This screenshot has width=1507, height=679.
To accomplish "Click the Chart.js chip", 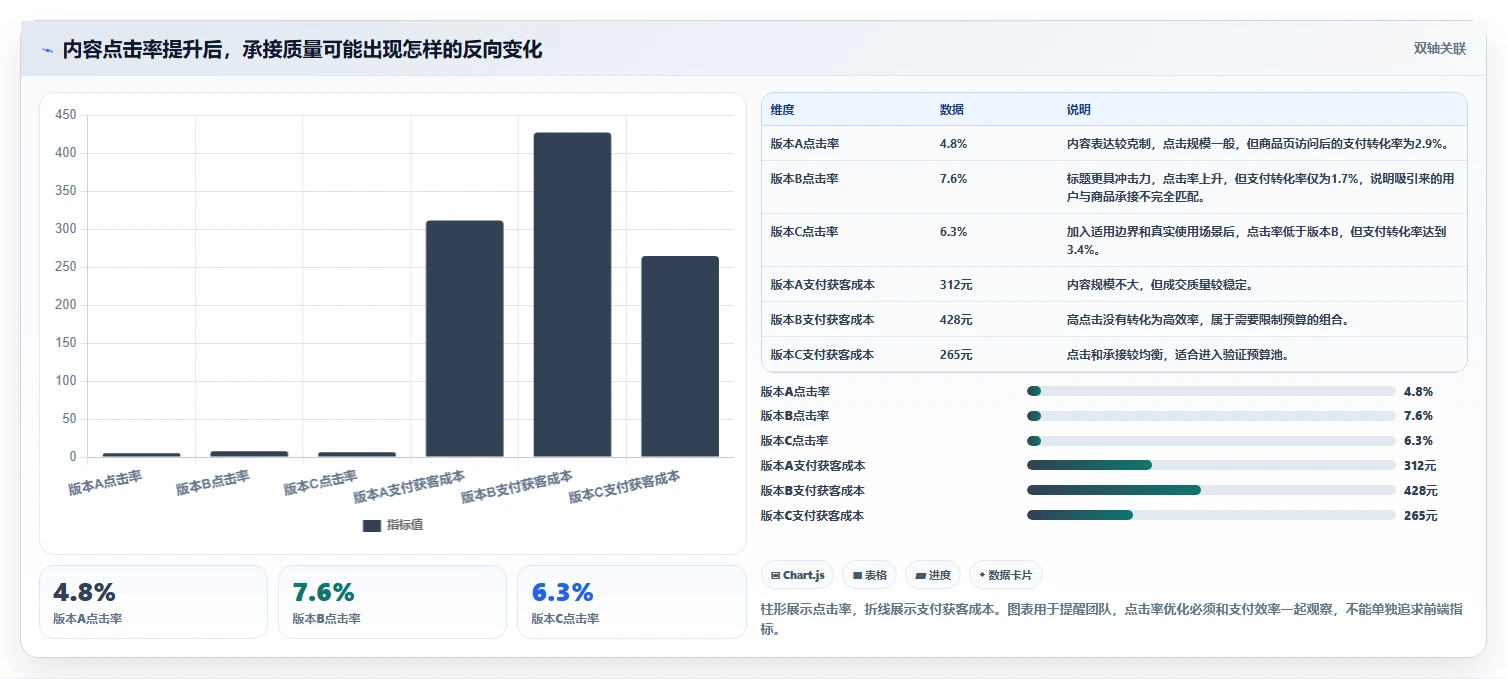I will click(797, 575).
